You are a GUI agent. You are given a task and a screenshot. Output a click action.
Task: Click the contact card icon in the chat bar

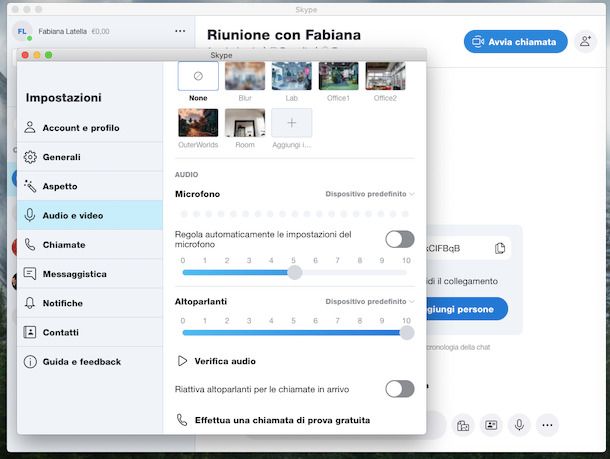pos(491,425)
